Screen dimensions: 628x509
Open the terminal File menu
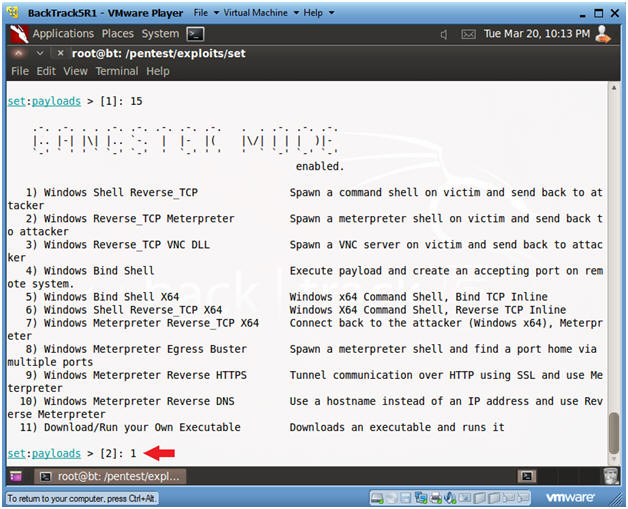20,71
